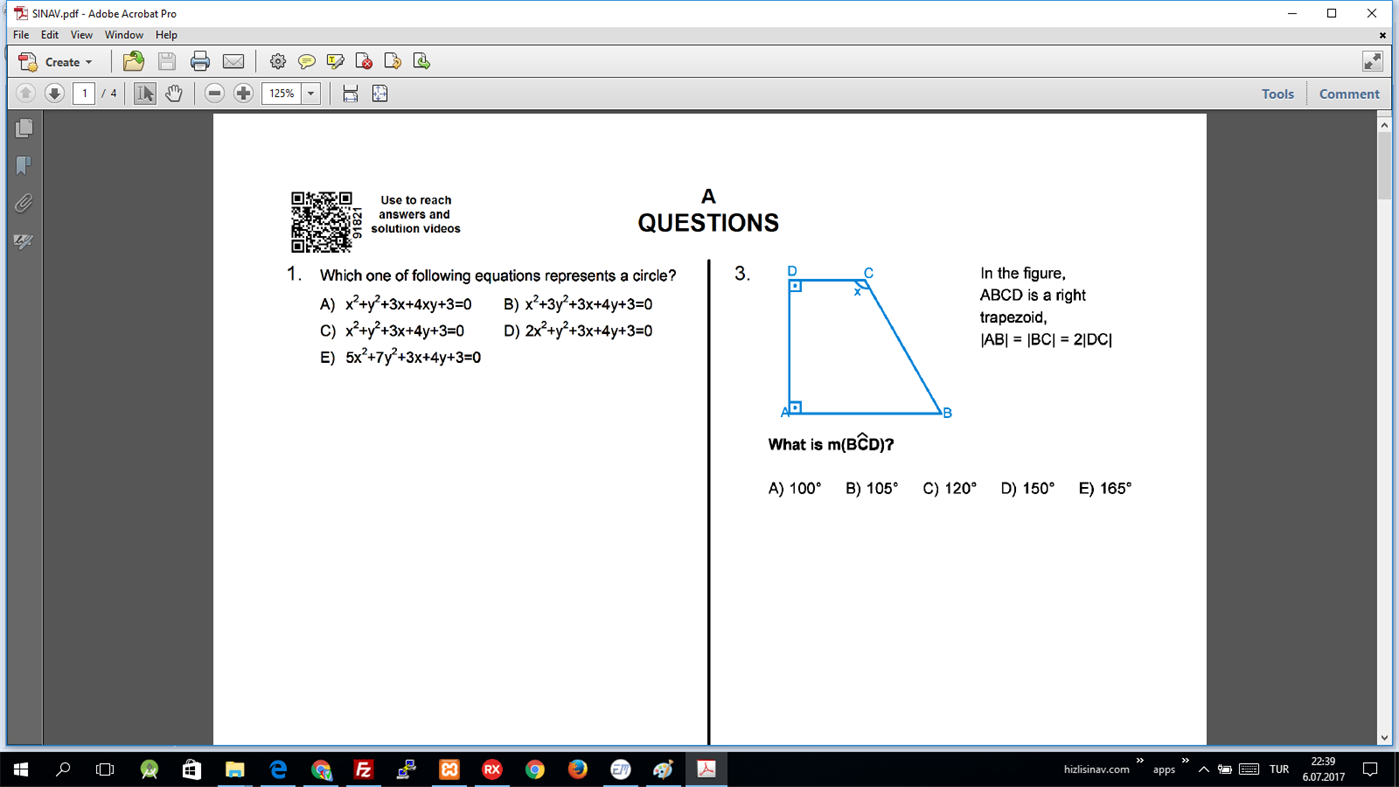This screenshot has width=1399, height=787.
Task: Toggle Fit Page view mode
Action: (x=379, y=93)
